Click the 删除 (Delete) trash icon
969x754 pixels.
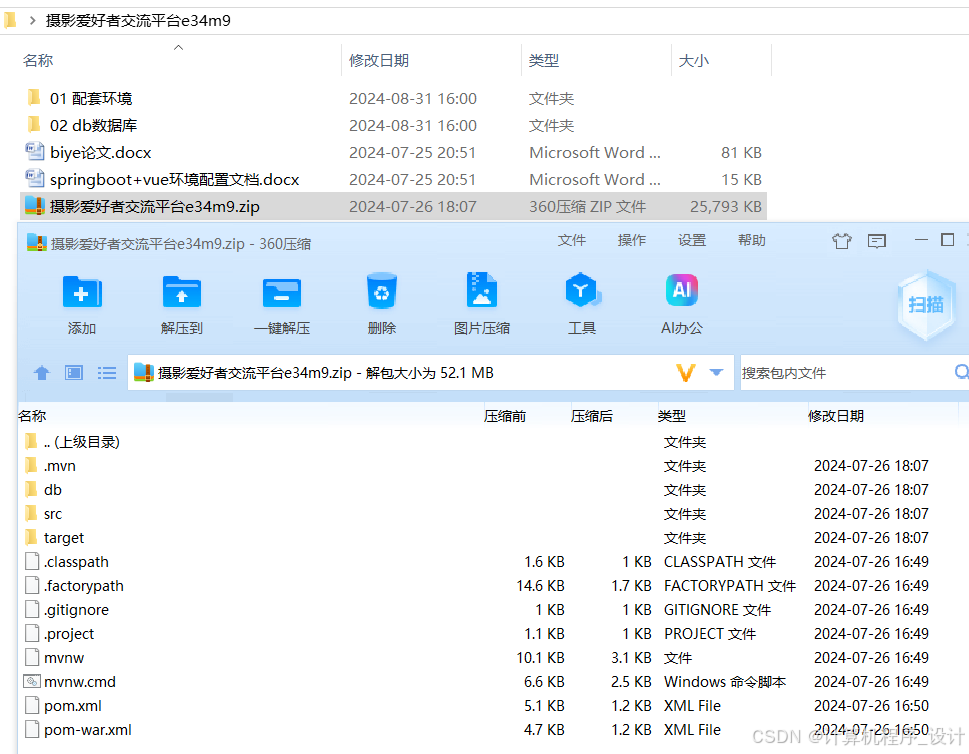[381, 295]
